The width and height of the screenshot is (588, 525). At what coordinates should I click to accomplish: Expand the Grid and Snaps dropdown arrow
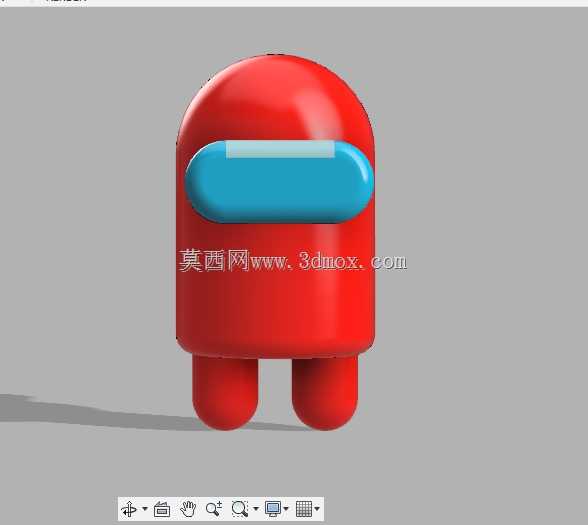317,509
